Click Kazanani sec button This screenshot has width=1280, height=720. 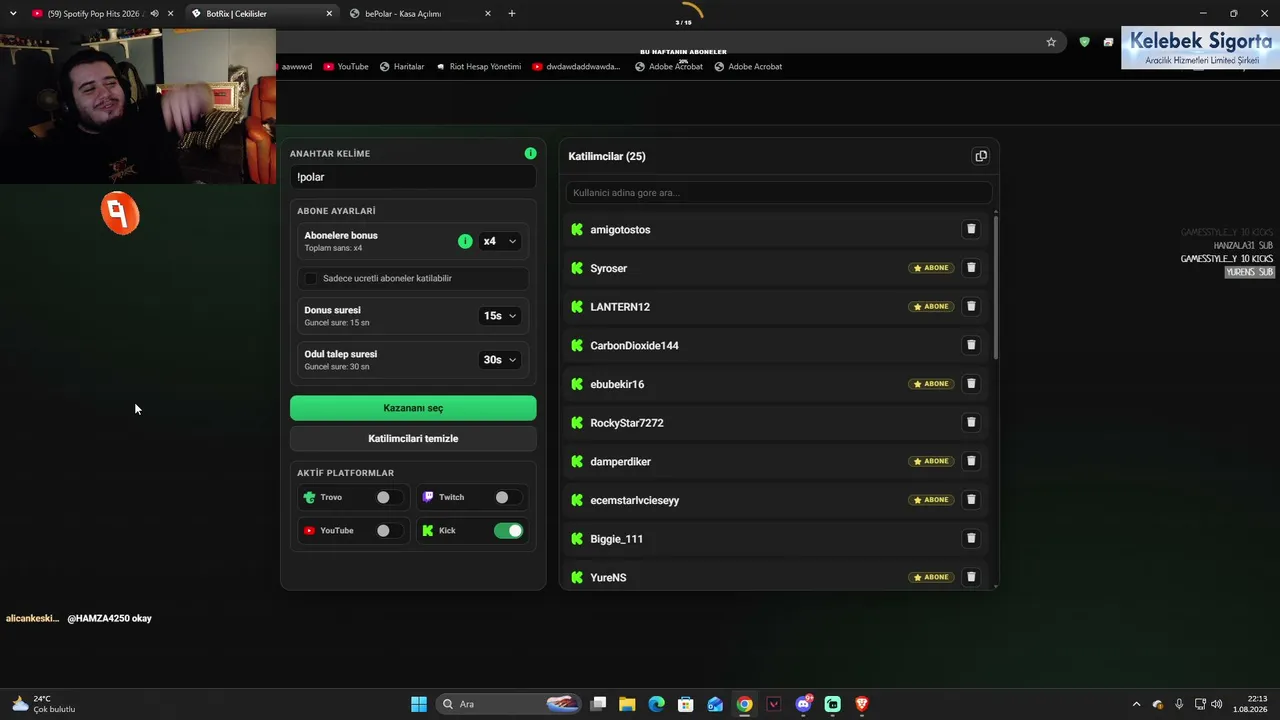[x=413, y=408]
